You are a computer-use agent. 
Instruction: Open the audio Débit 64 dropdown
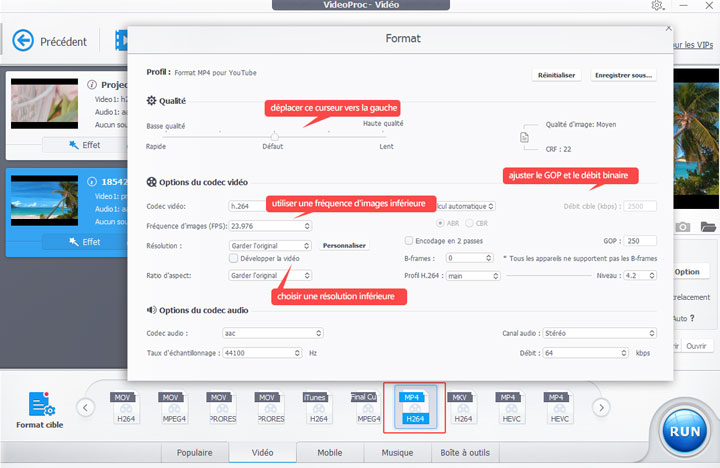coord(585,353)
